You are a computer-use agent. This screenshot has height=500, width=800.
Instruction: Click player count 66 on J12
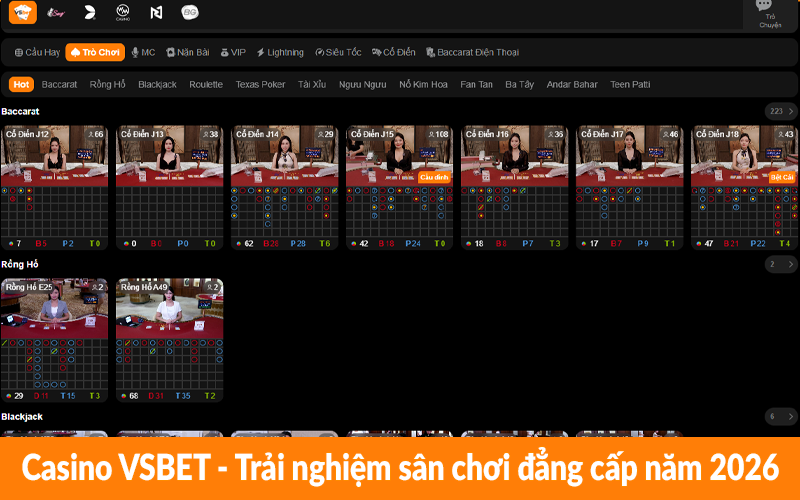pyautogui.click(x=95, y=134)
